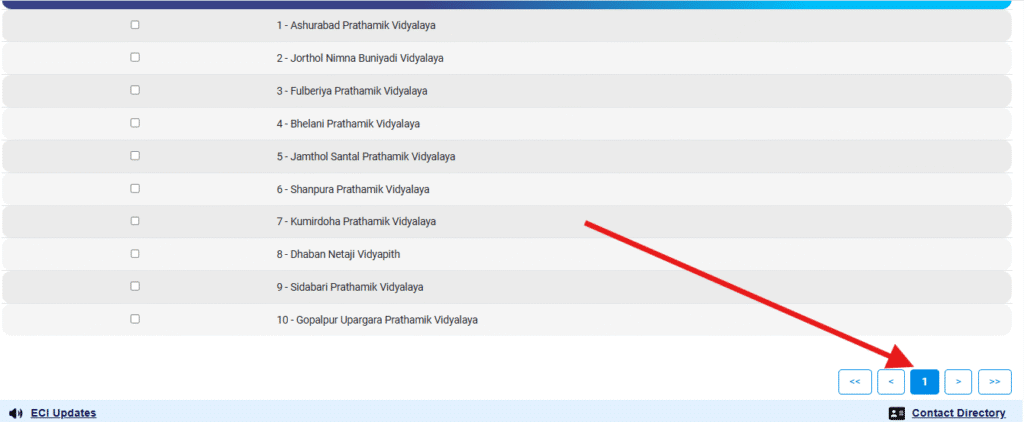Image resolution: width=1024 pixels, height=422 pixels.
Task: Open the ECI Updates link
Action: click(x=63, y=413)
